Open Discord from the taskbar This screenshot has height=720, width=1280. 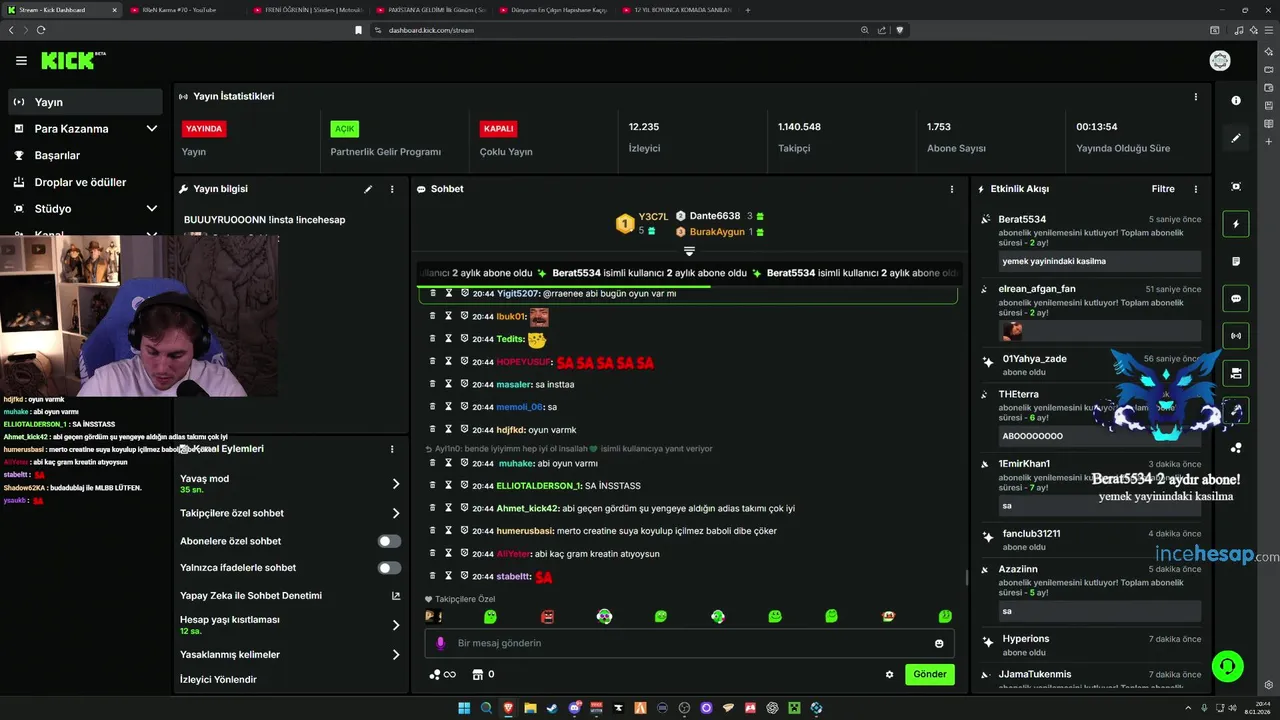click(x=574, y=708)
